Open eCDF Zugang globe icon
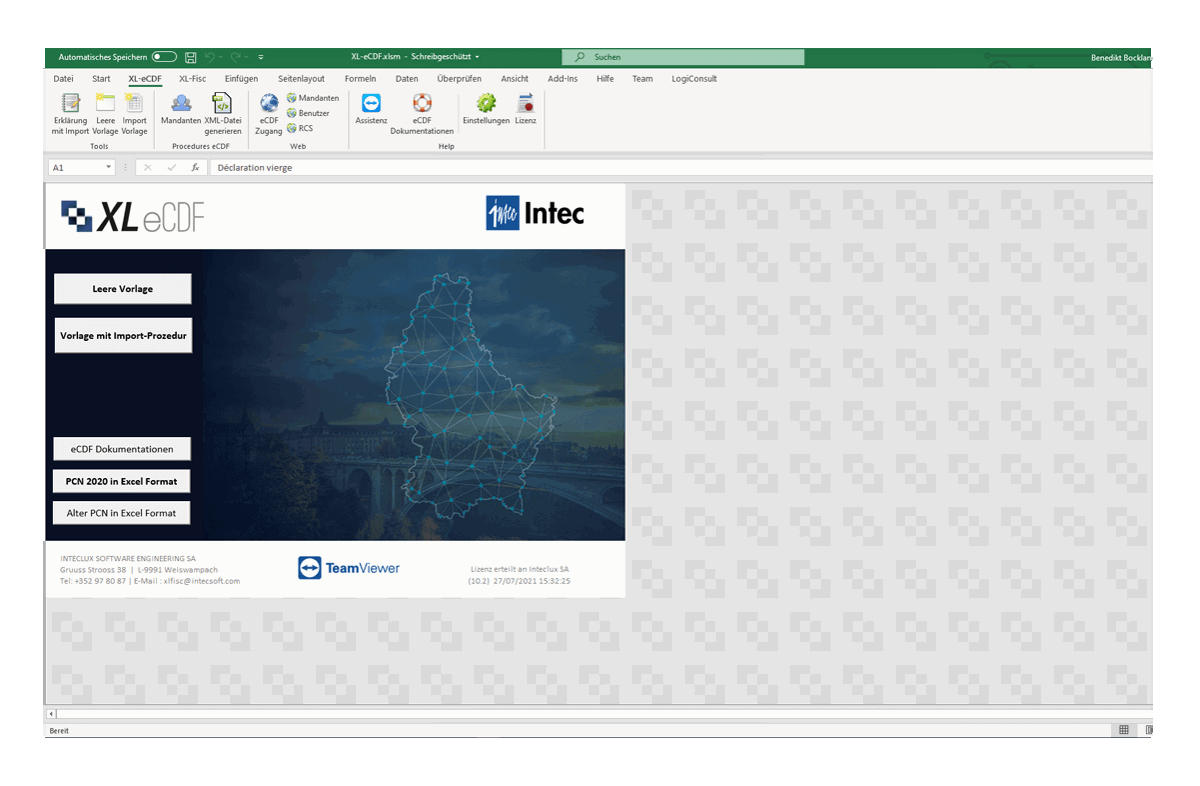Viewport: 1200px width, 786px height. (269, 104)
